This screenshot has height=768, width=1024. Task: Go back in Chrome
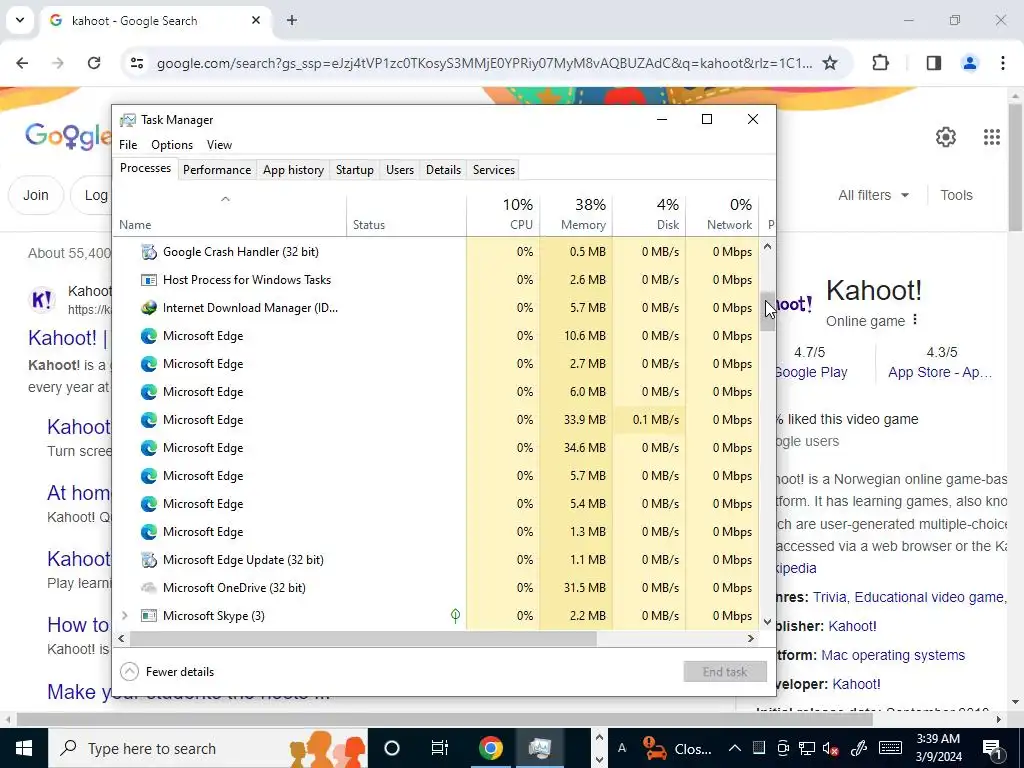(x=22, y=63)
